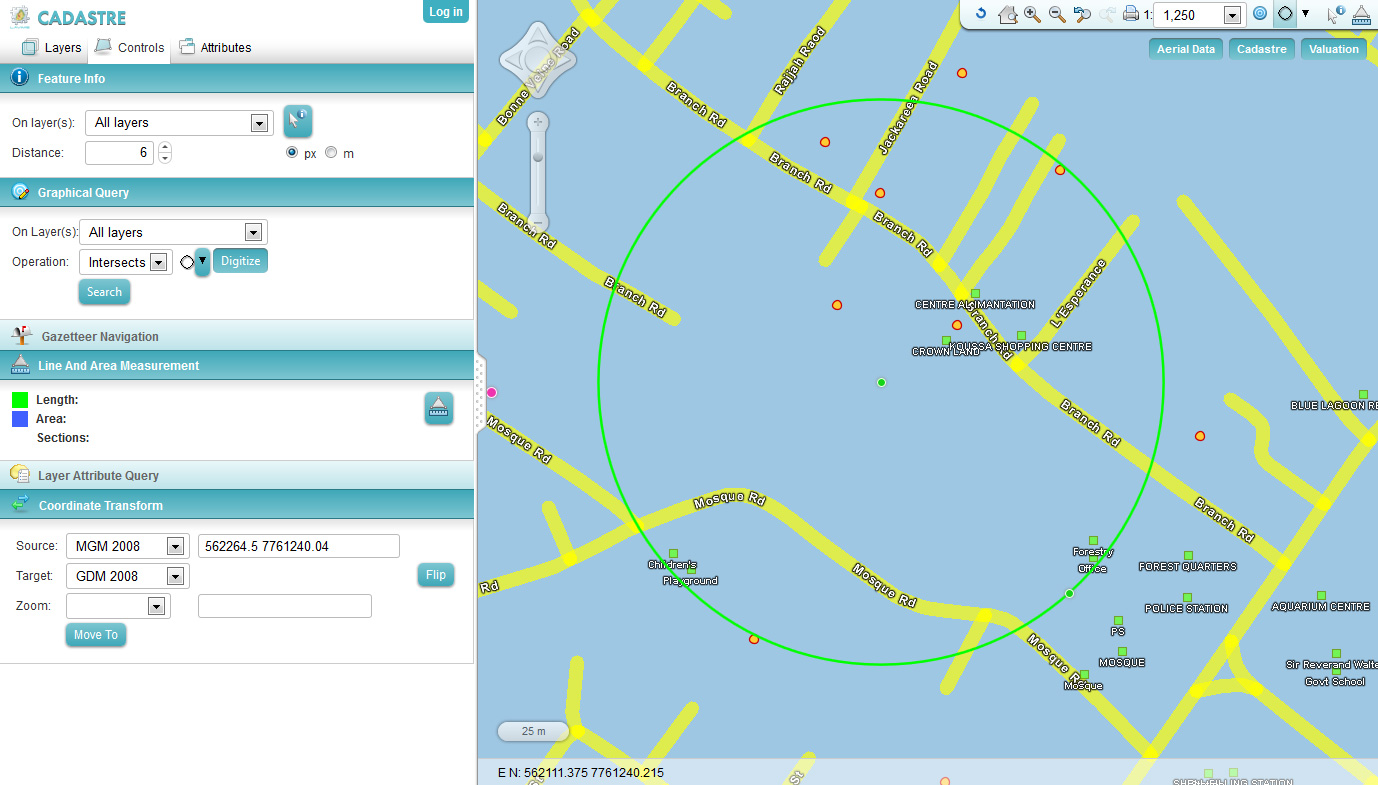
Task: Click the zoom slider minus button
Action: (538, 222)
